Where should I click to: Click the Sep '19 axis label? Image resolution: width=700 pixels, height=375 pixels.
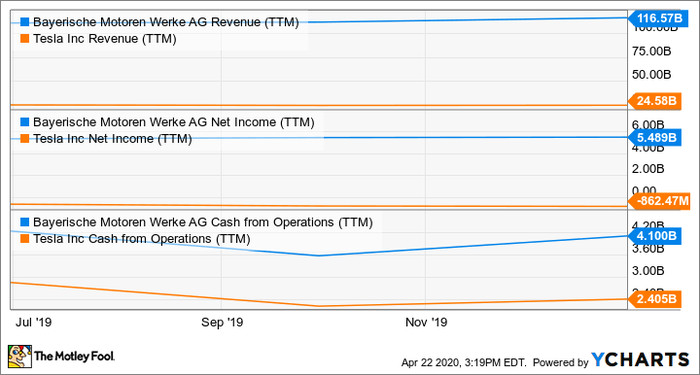click(x=222, y=322)
